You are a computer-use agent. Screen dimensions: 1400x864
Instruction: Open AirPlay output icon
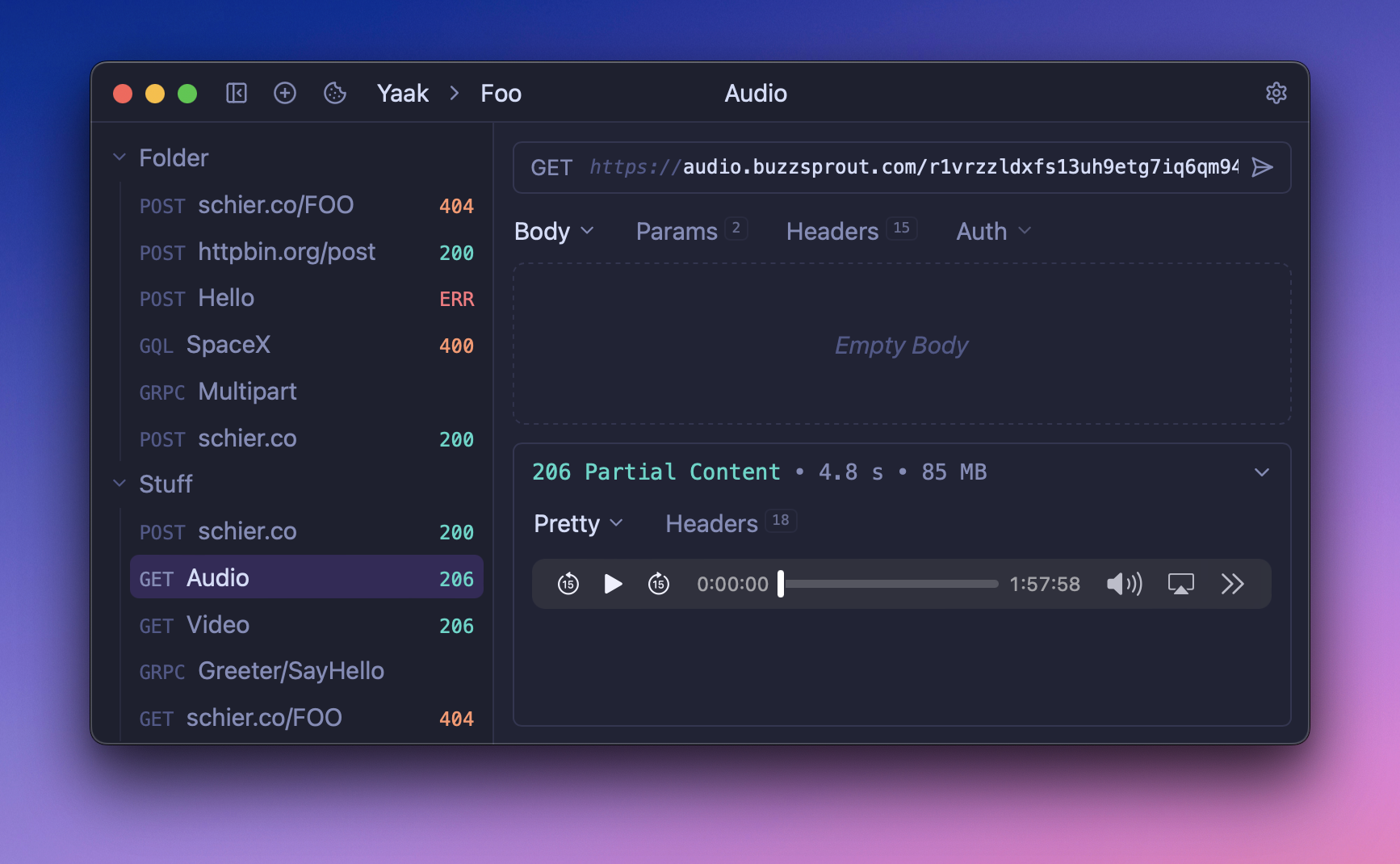pos(1181,584)
